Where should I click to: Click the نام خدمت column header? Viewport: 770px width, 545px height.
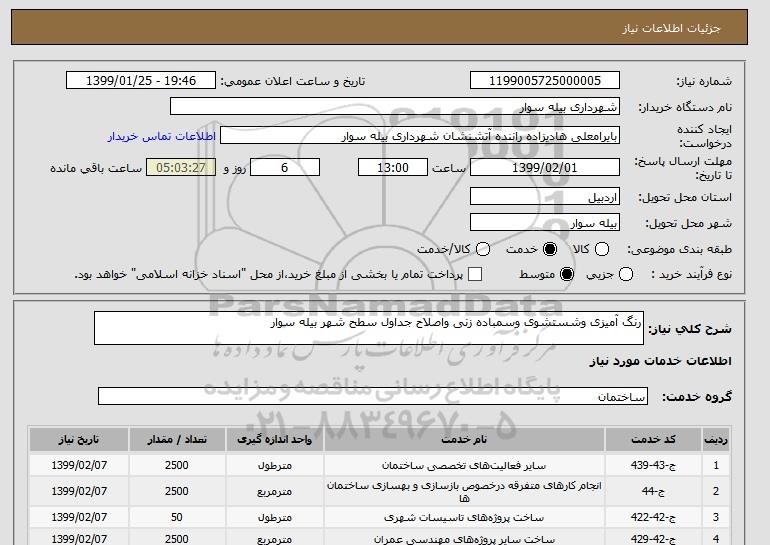(x=464, y=439)
